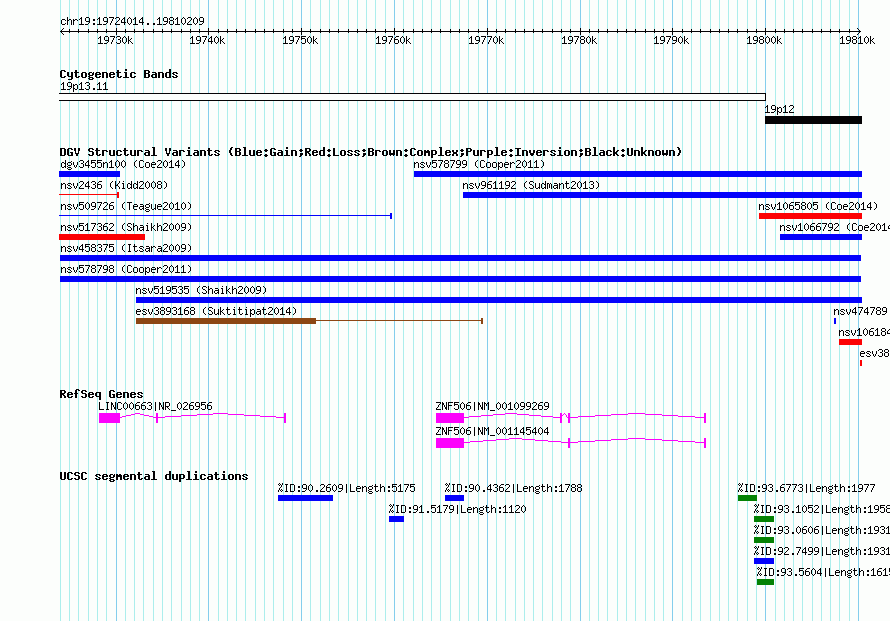Click the DGV Structural Variants track title
Viewport: 890px width, 621px height.
[371, 152]
